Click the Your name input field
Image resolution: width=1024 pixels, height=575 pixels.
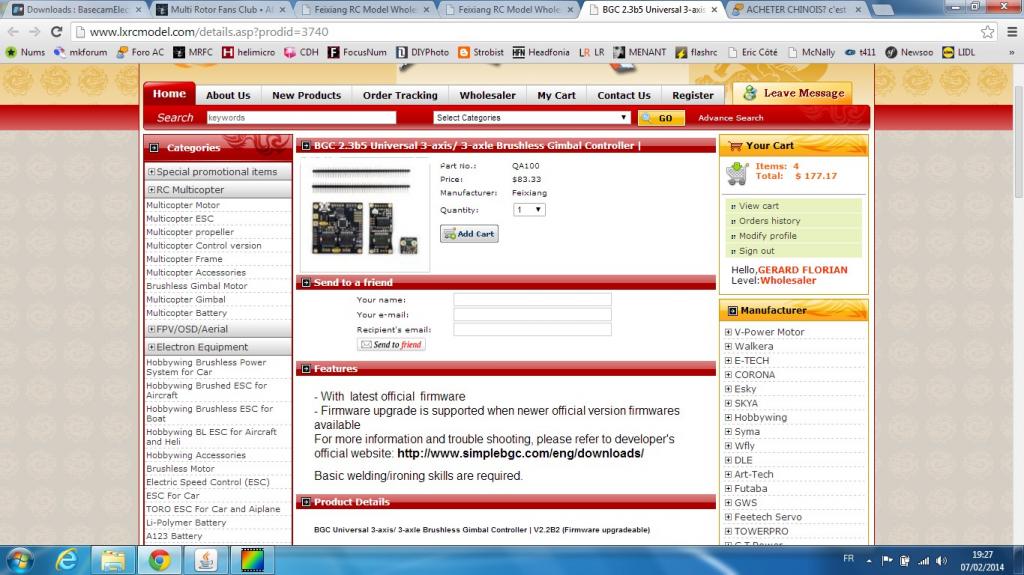(x=532, y=300)
